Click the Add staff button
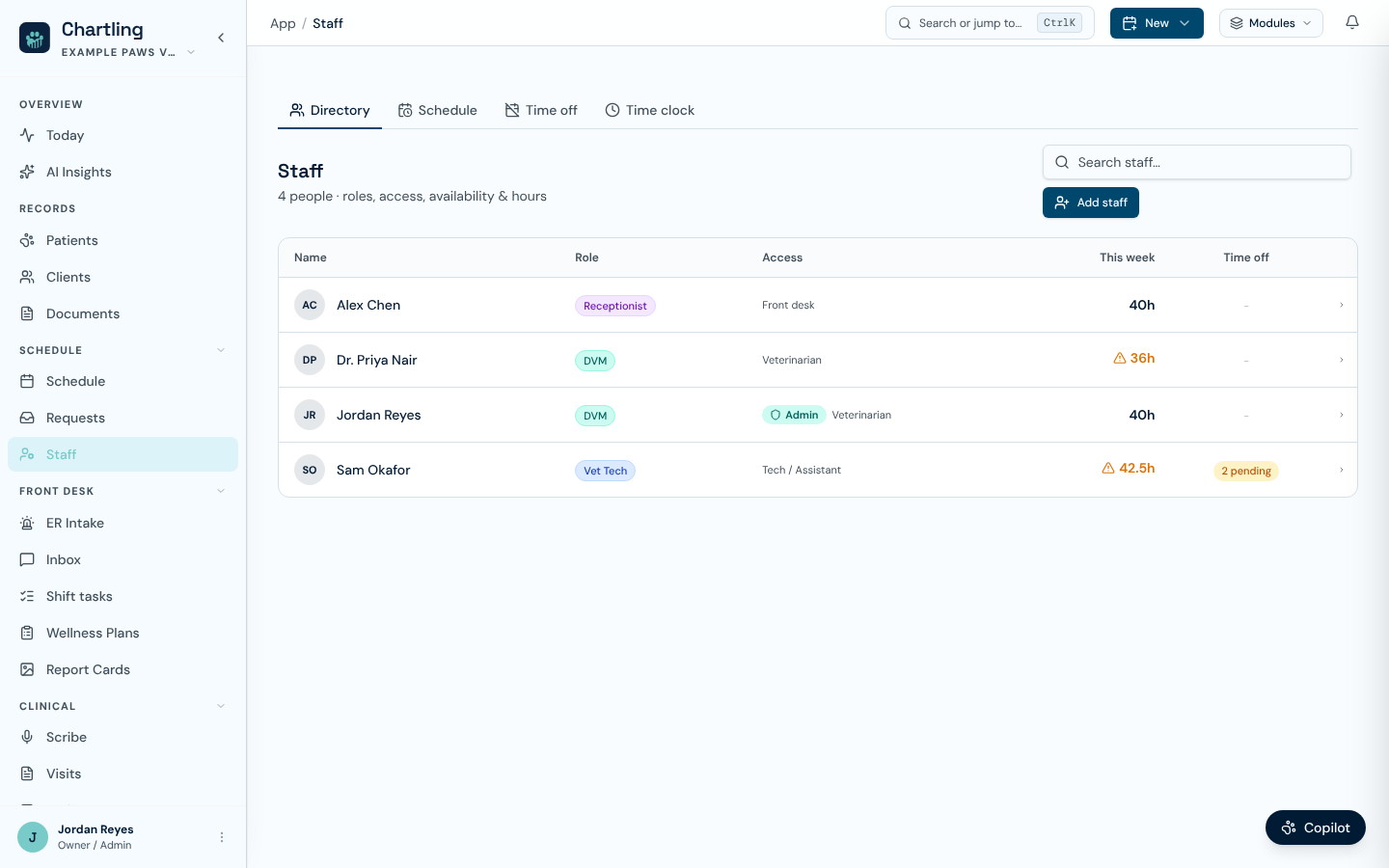The width and height of the screenshot is (1389, 868). (1091, 203)
